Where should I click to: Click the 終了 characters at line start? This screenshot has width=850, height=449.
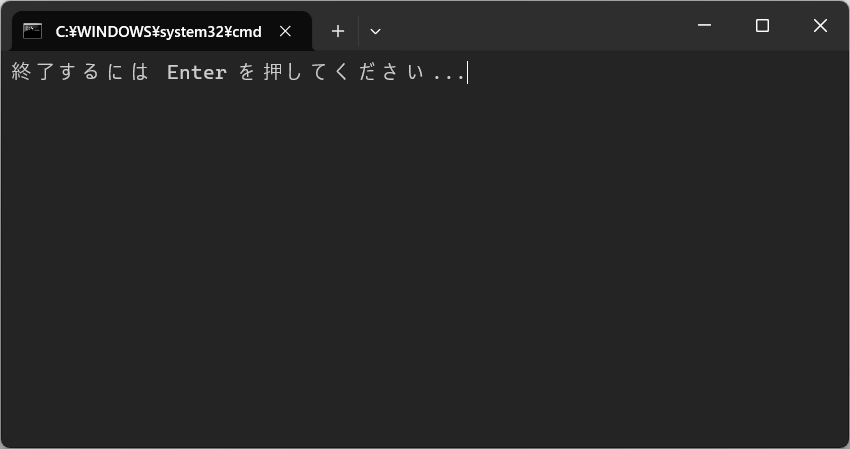[x=32, y=72]
